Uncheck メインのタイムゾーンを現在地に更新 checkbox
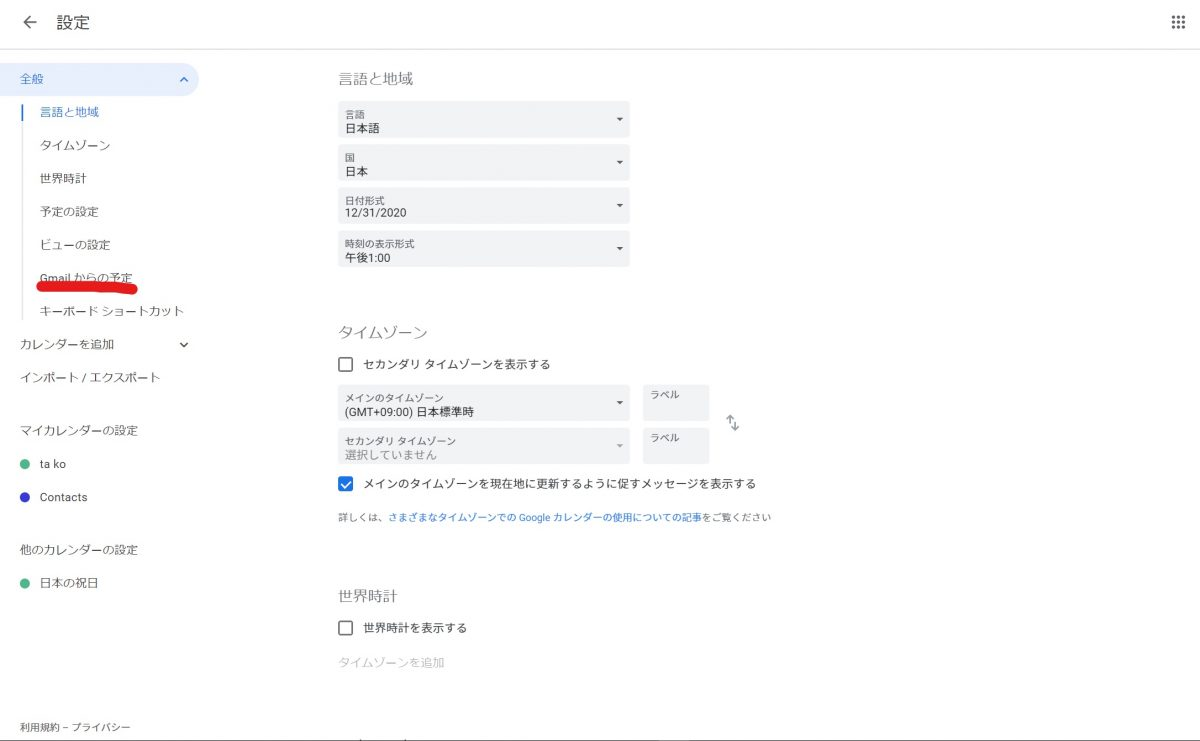Image resolution: width=1200 pixels, height=741 pixels. click(346, 484)
